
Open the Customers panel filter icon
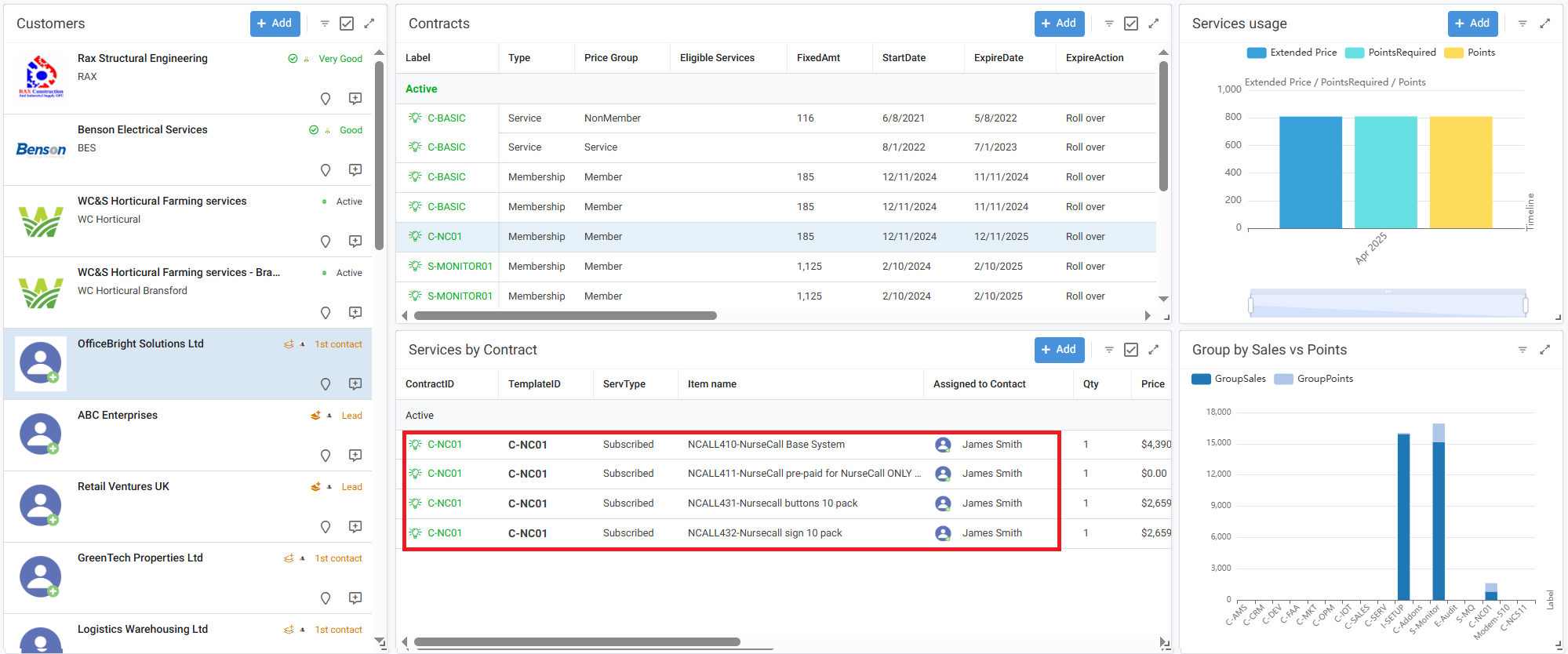point(325,24)
